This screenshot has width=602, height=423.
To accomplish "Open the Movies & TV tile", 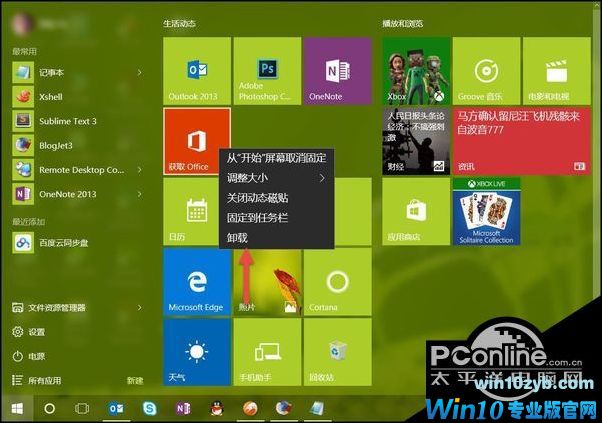I will [557, 71].
